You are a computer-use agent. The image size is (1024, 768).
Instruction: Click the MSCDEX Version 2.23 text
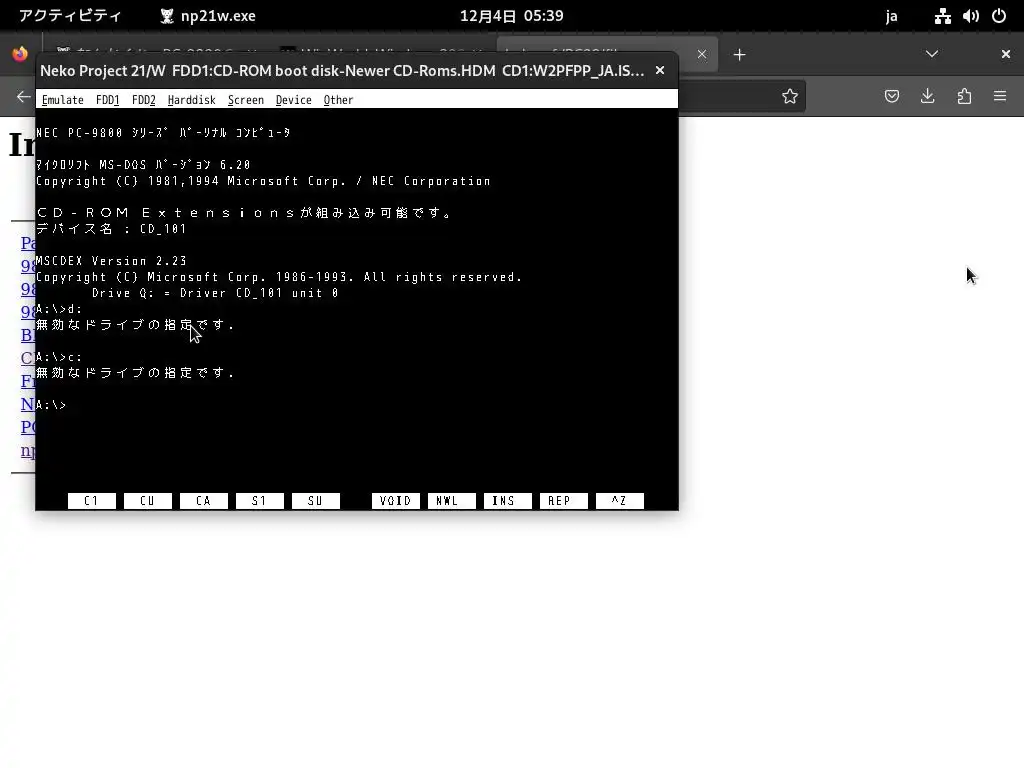click(x=111, y=261)
